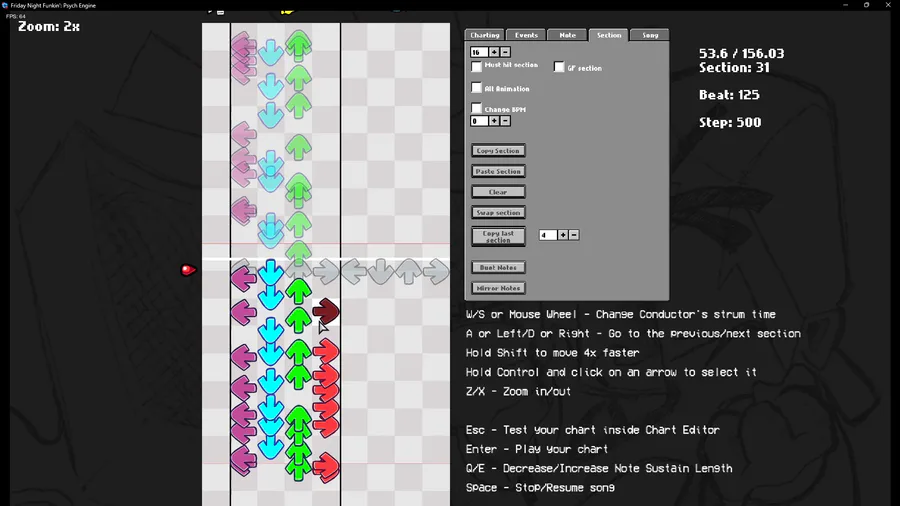Click the bottommost red right-arrow note
900x506 pixels.
point(326,467)
